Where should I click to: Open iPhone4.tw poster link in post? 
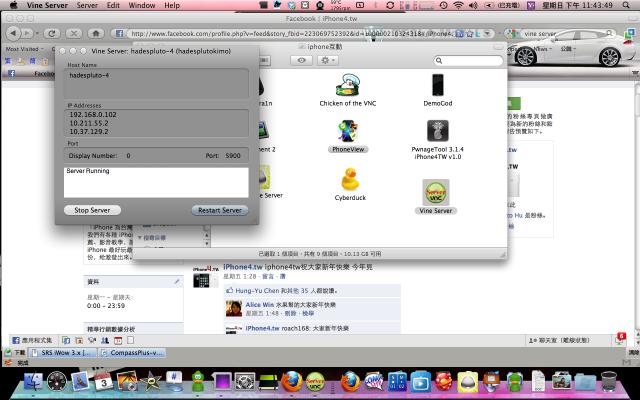(x=243, y=267)
